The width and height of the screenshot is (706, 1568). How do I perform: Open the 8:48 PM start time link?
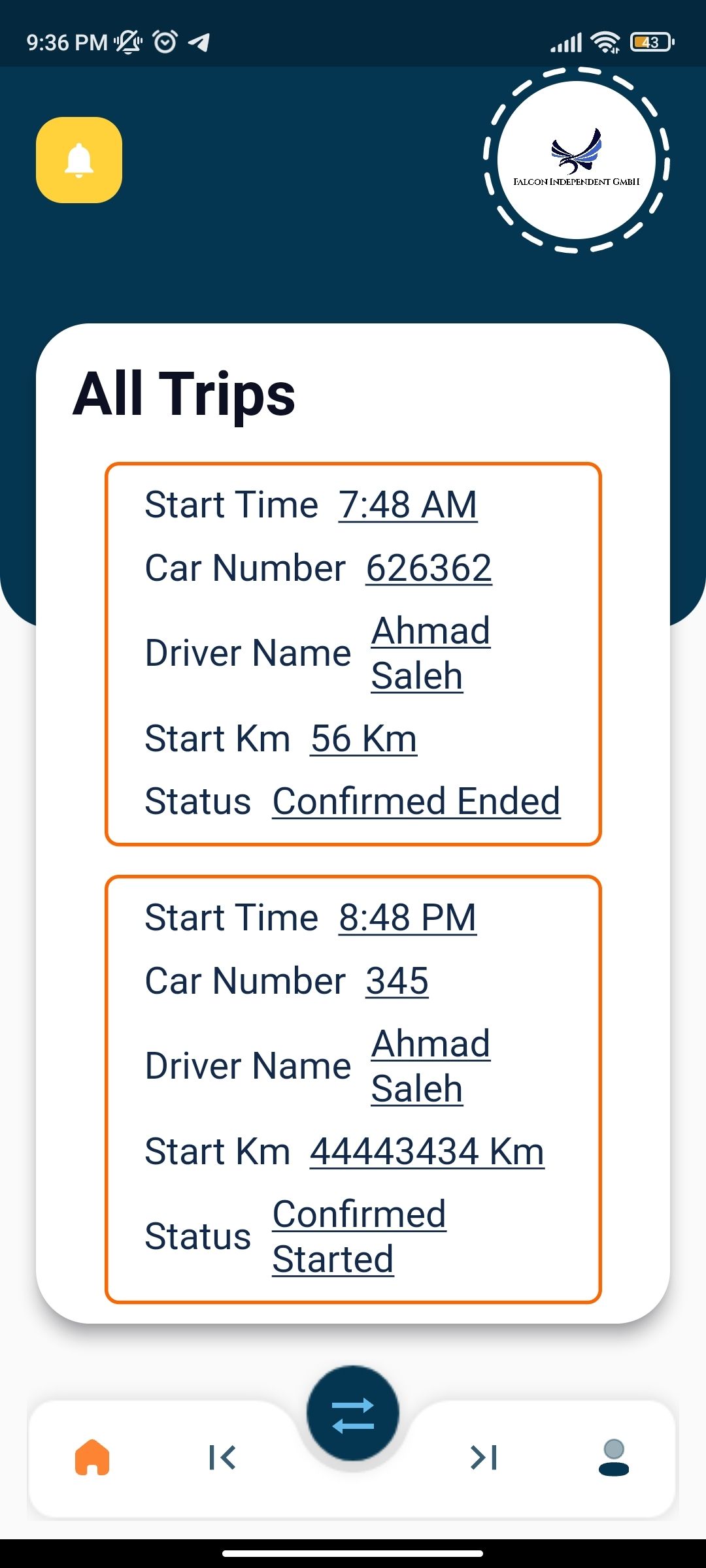click(x=408, y=917)
